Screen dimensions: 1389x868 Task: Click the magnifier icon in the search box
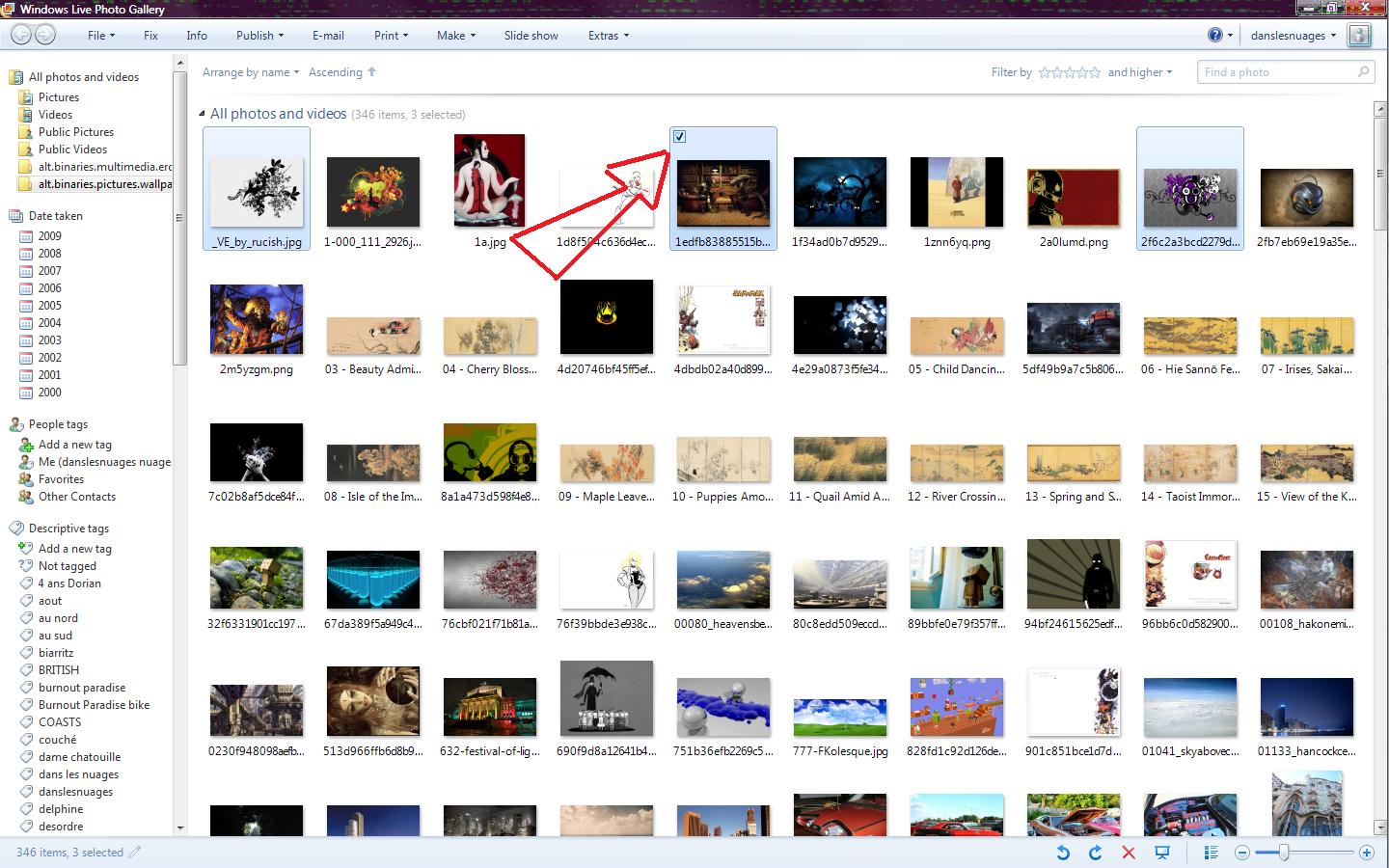point(1363,71)
